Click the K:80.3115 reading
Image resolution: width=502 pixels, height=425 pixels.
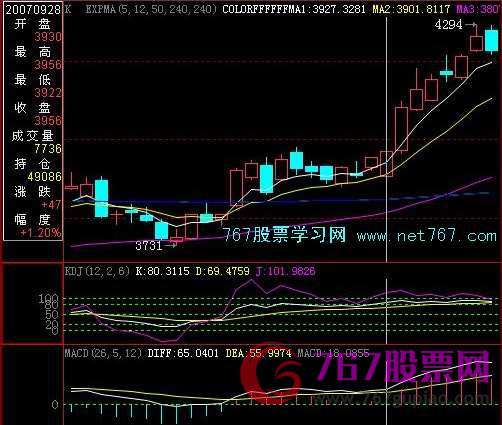tap(163, 271)
